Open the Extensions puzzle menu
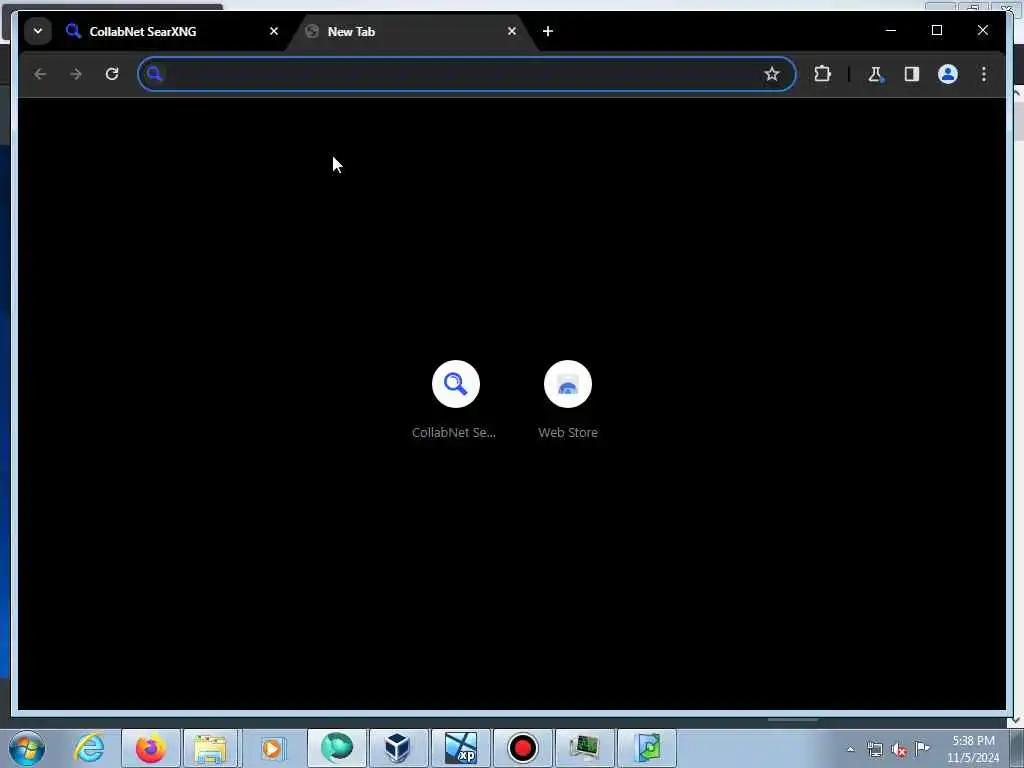The height and width of the screenshot is (768, 1024). pyautogui.click(x=822, y=74)
